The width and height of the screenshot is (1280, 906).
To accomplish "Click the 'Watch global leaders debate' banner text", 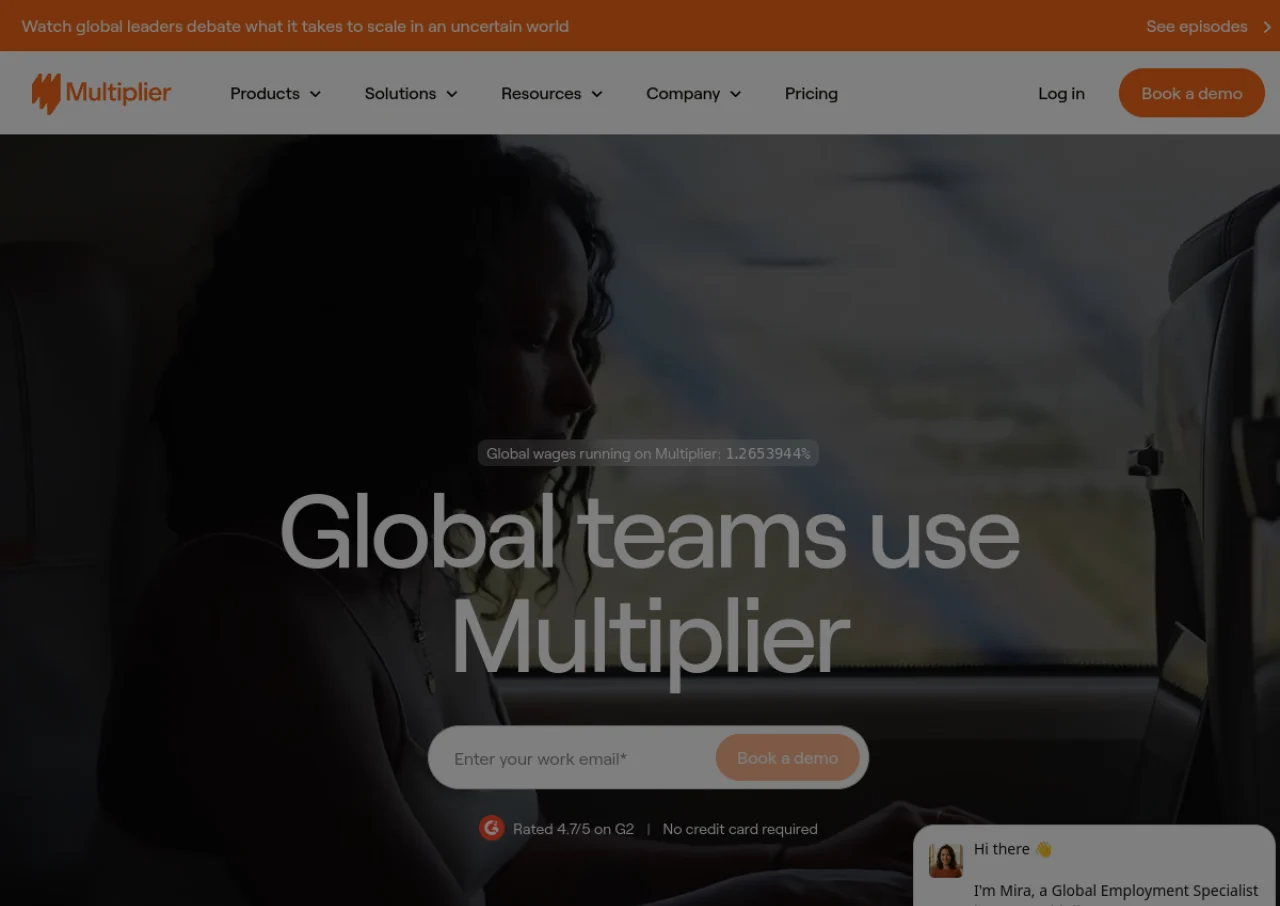I will 295,27.
